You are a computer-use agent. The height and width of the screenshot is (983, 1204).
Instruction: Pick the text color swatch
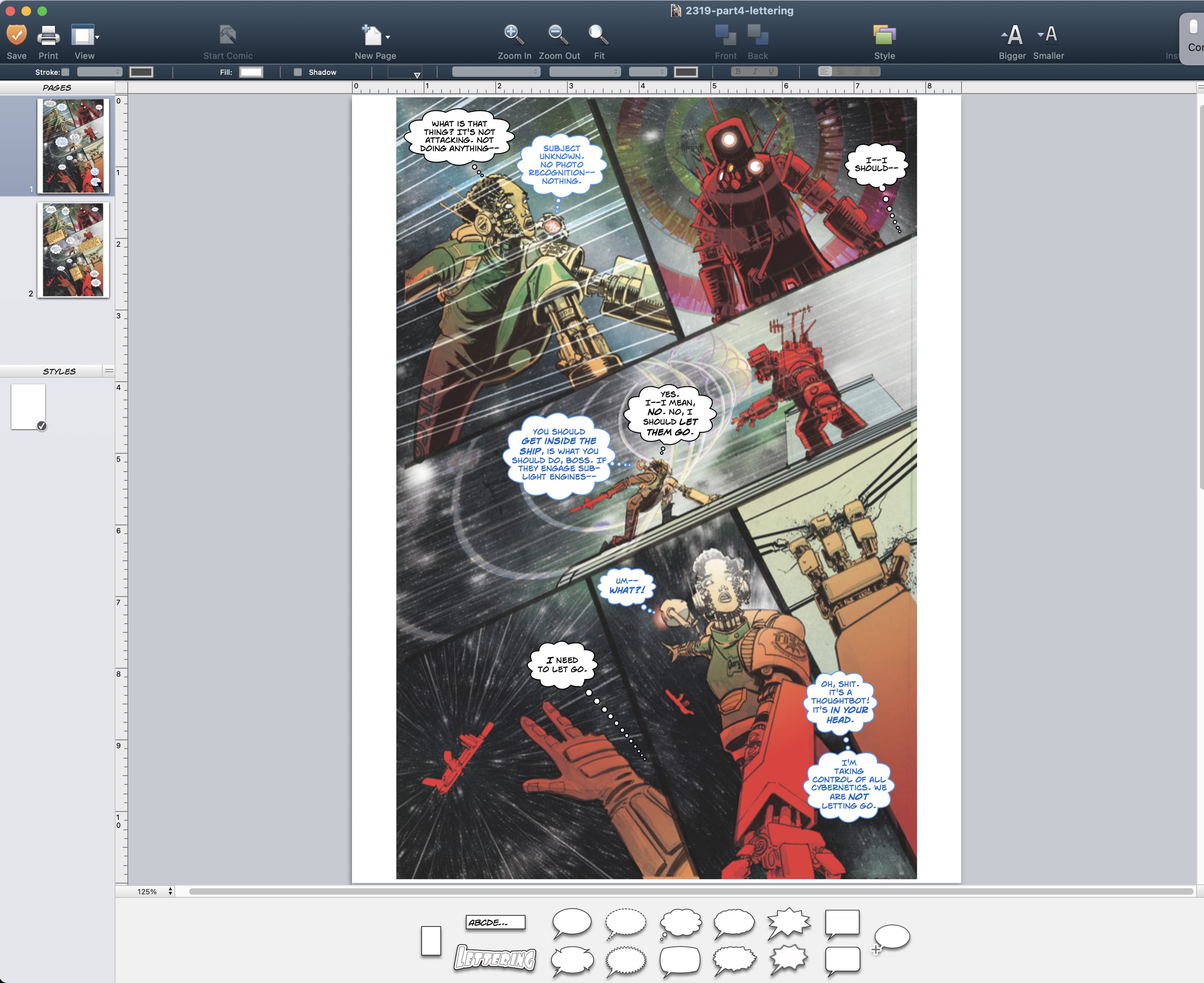tap(686, 72)
